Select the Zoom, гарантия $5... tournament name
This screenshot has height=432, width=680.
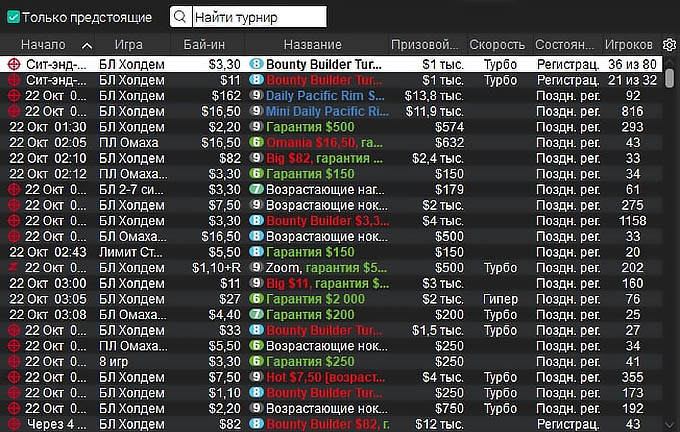coord(324,268)
